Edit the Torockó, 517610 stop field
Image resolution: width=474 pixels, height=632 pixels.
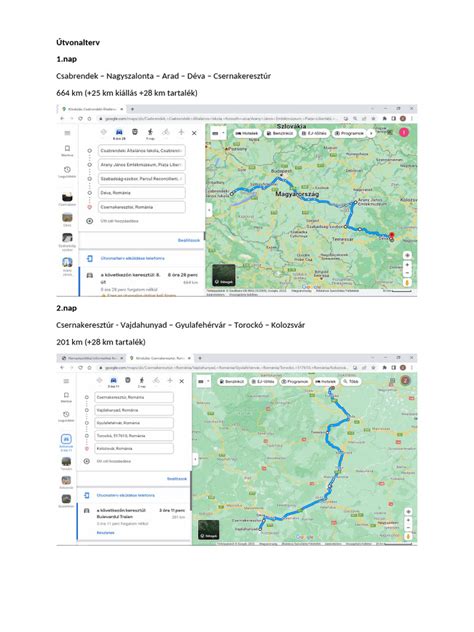pyautogui.click(x=134, y=436)
